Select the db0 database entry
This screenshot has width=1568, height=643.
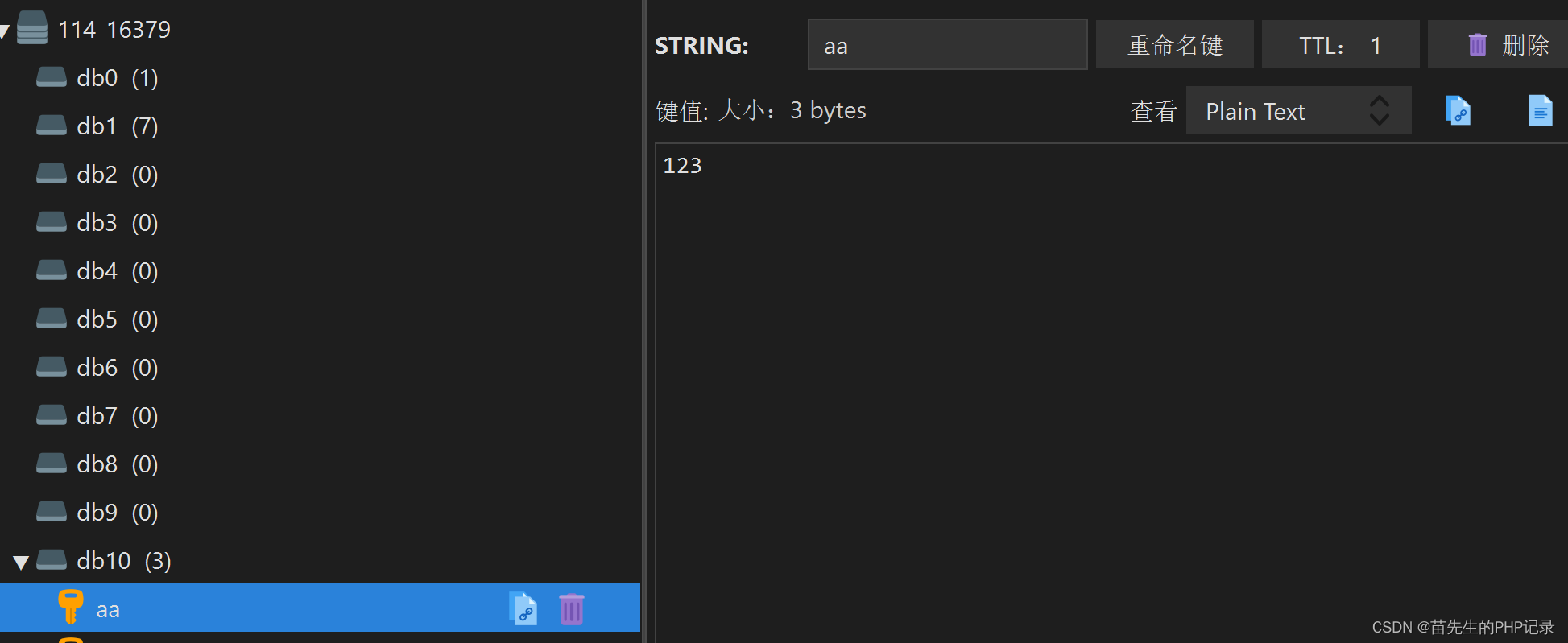pos(97,77)
